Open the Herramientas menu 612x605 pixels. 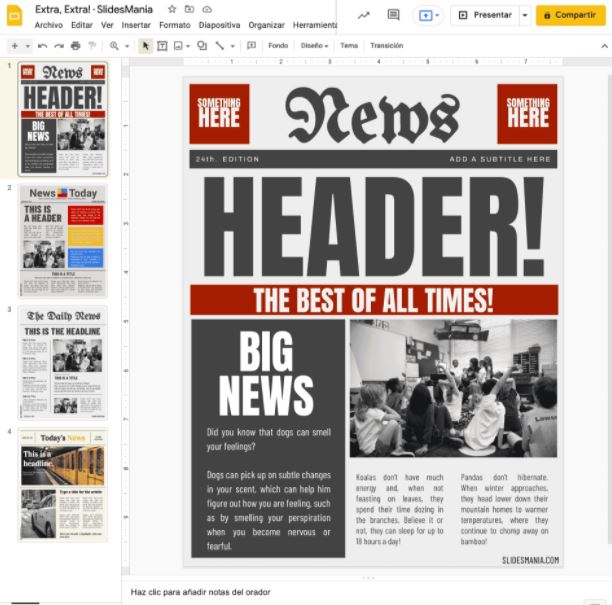[x=315, y=25]
